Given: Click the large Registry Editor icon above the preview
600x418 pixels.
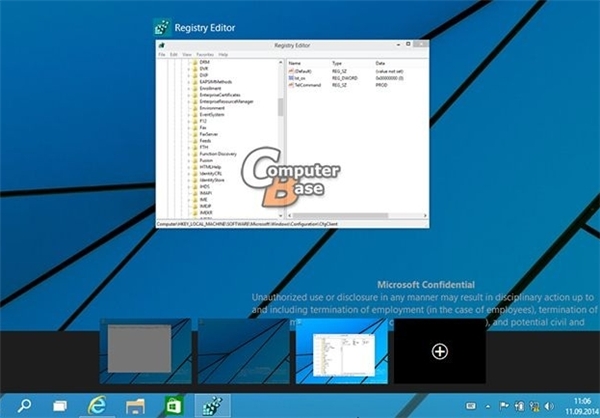Looking at the screenshot, I should 163,28.
